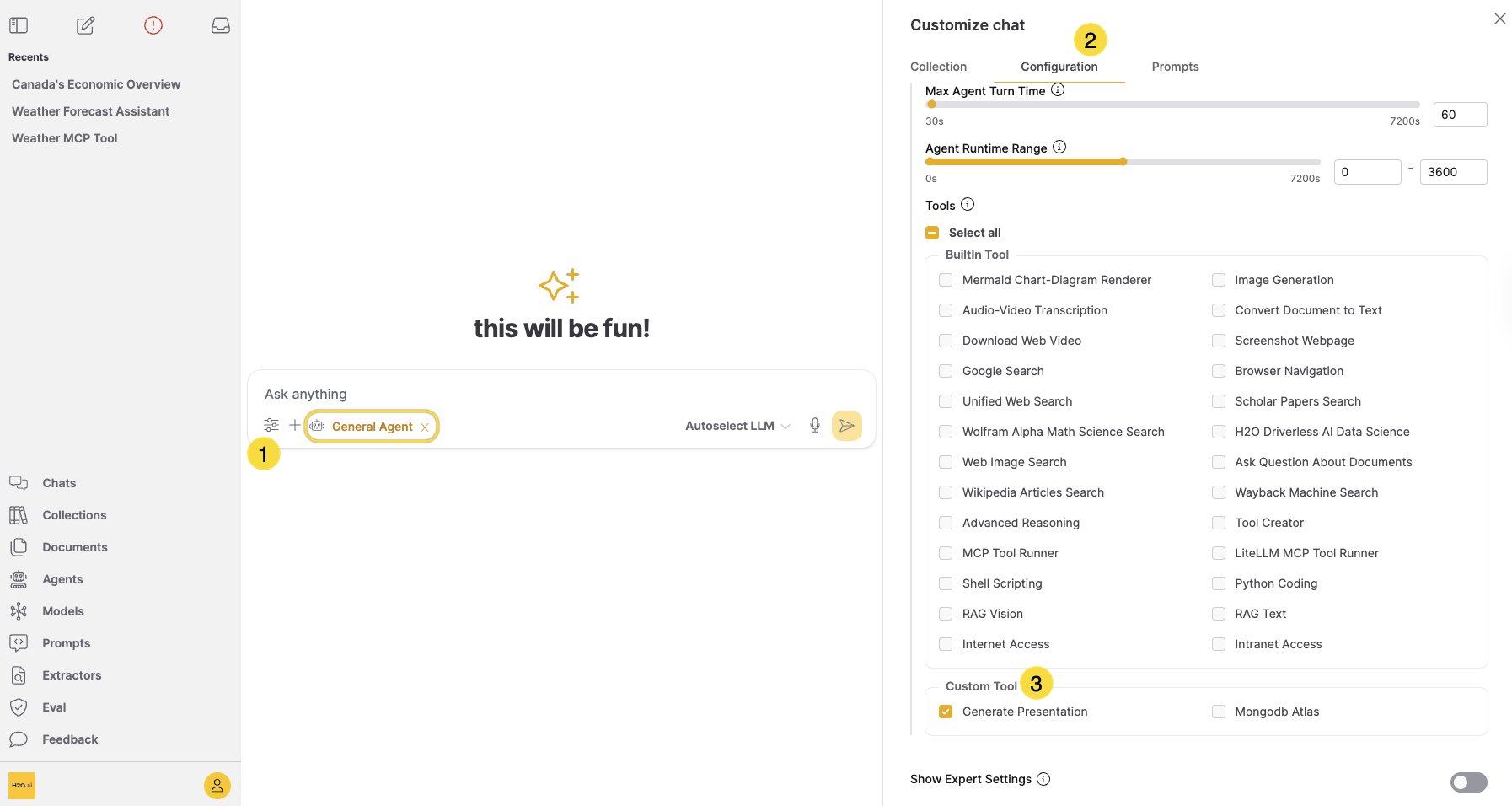Open the inbox tray icon

(221, 25)
